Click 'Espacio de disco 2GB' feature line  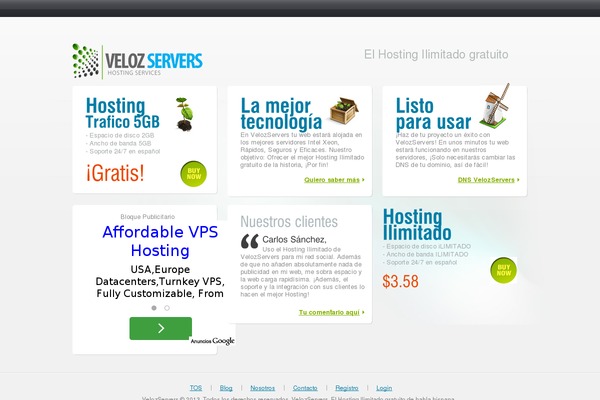pos(120,136)
